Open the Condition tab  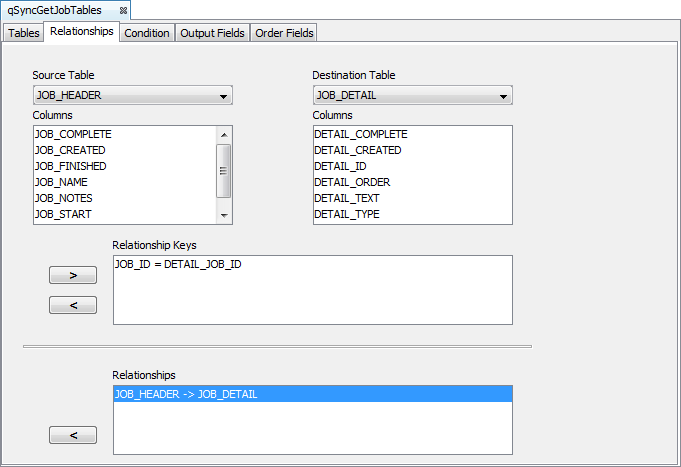point(147,33)
